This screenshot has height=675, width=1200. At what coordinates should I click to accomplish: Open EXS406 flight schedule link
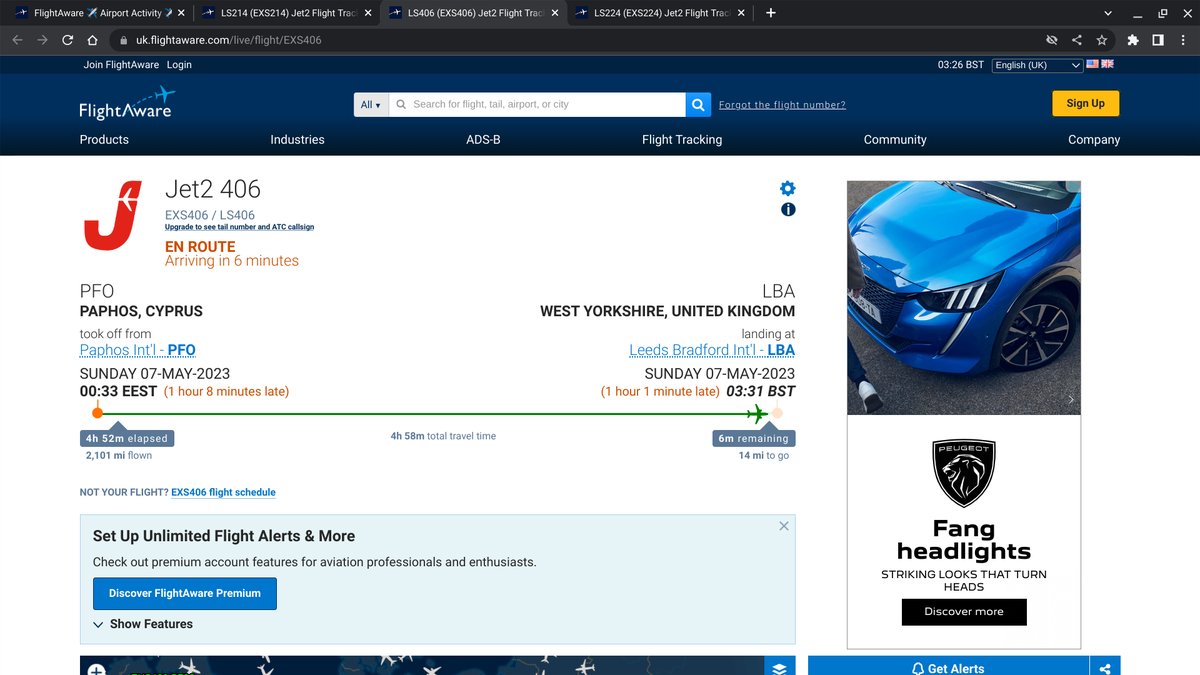pos(223,492)
